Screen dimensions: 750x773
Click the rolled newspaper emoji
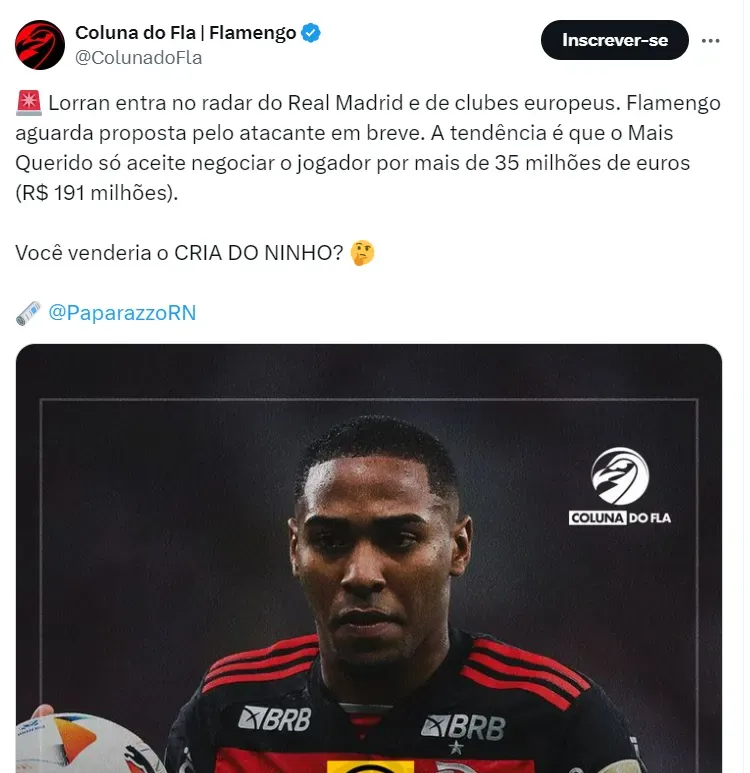[29, 313]
